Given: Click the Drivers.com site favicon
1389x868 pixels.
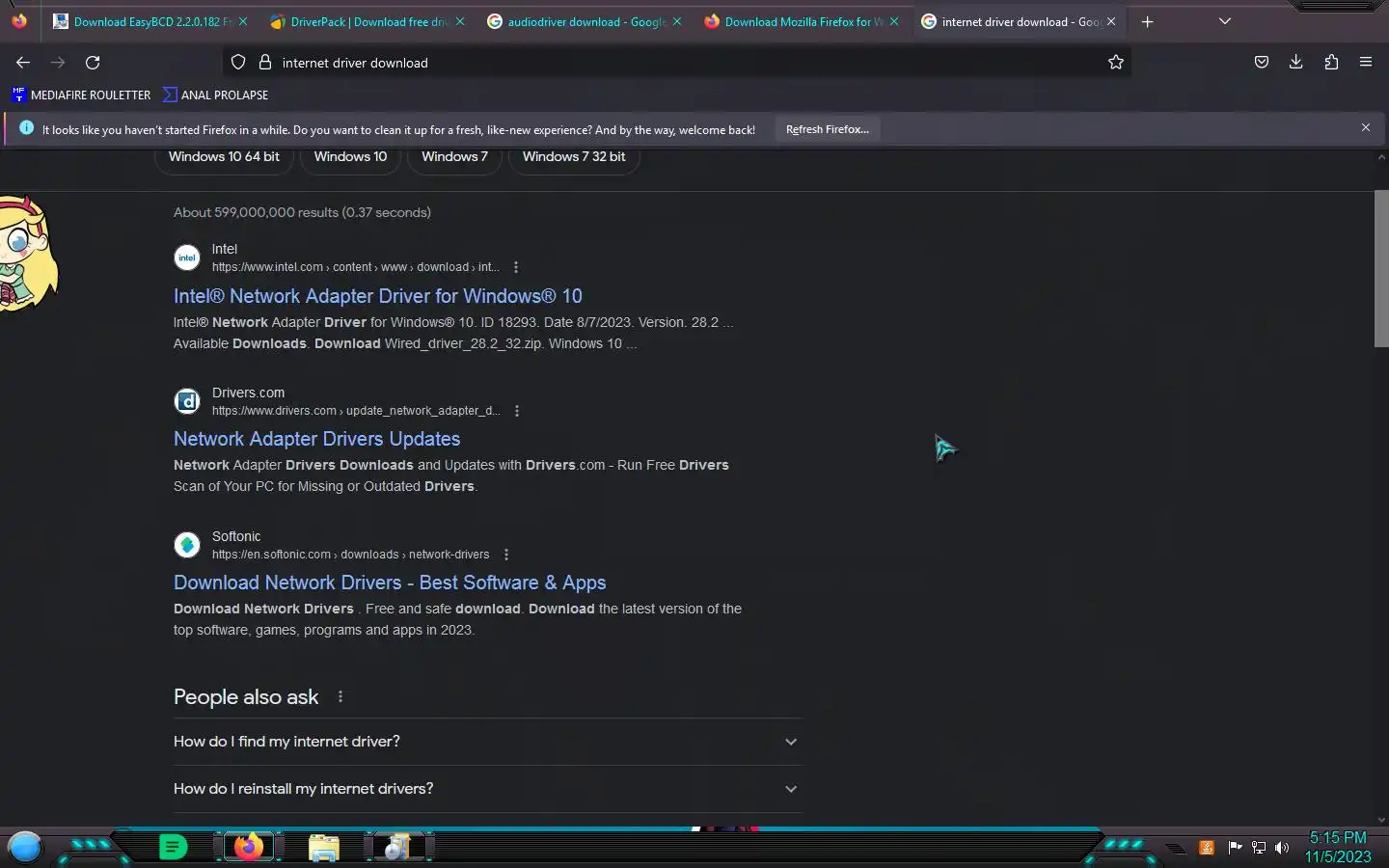Looking at the screenshot, I should pyautogui.click(x=187, y=401).
